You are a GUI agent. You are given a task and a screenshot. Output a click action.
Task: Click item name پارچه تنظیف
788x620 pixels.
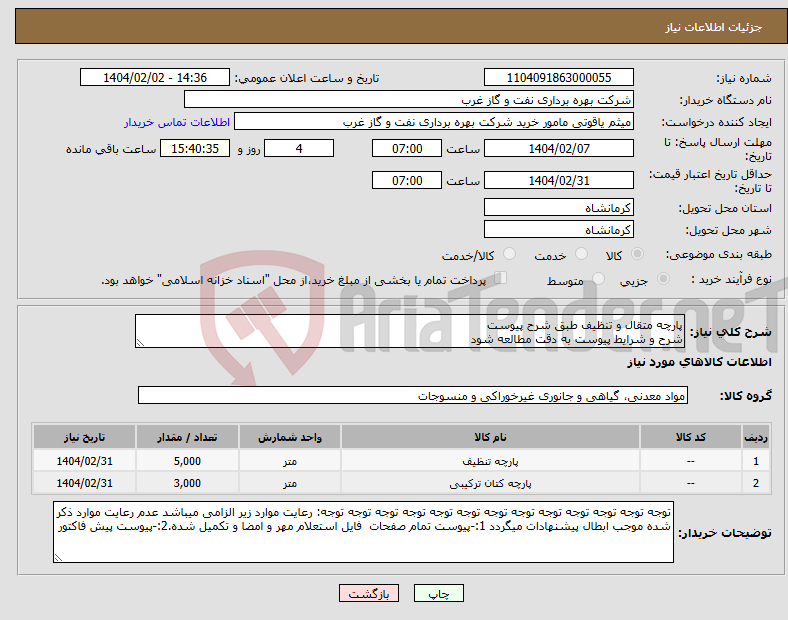click(490, 461)
